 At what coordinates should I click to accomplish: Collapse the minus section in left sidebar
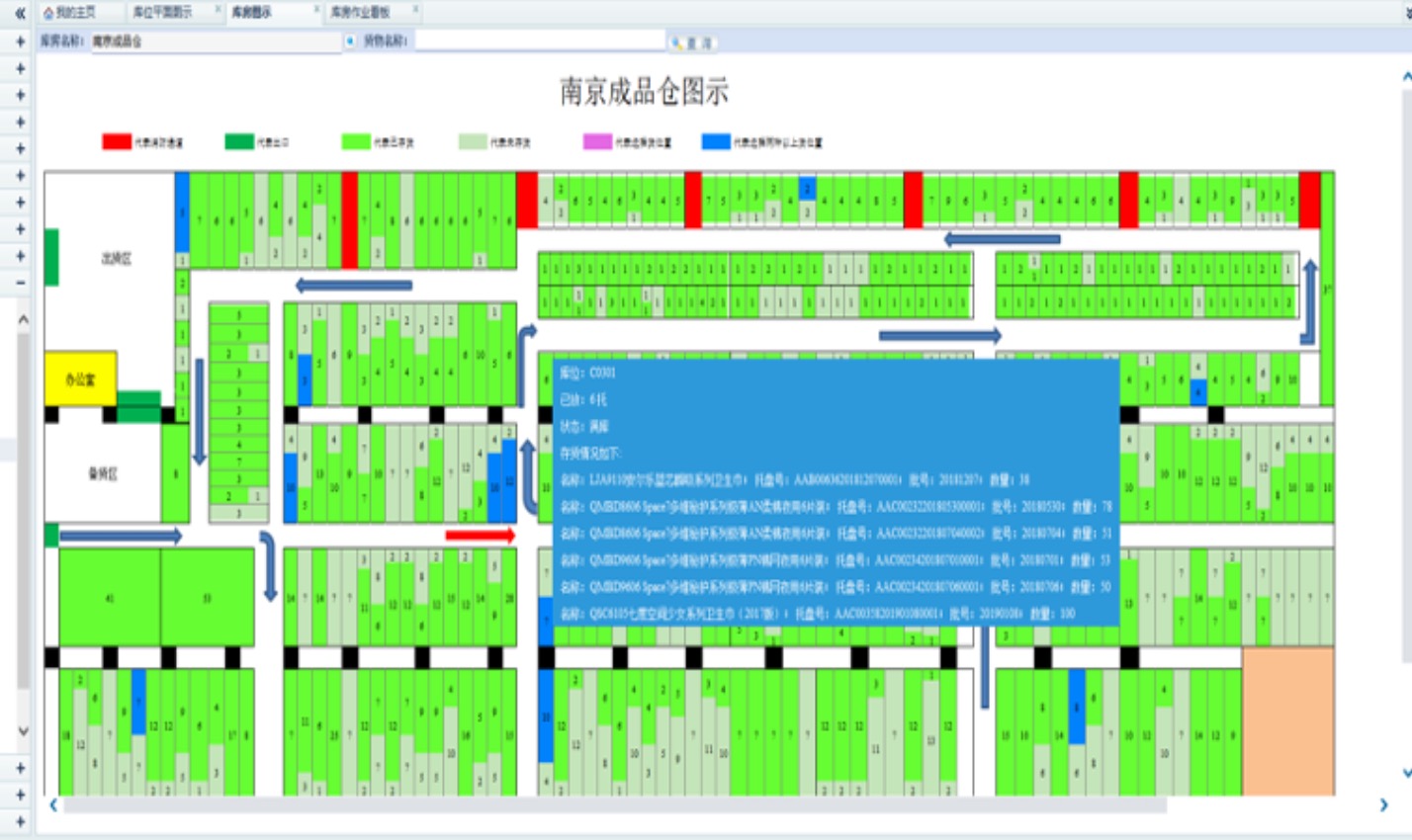pos(20,283)
